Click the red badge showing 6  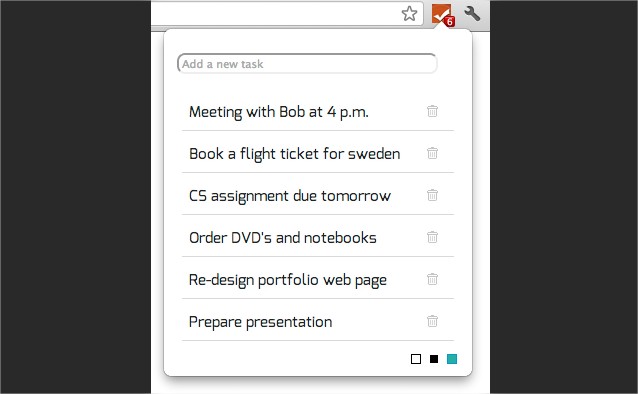coord(450,22)
